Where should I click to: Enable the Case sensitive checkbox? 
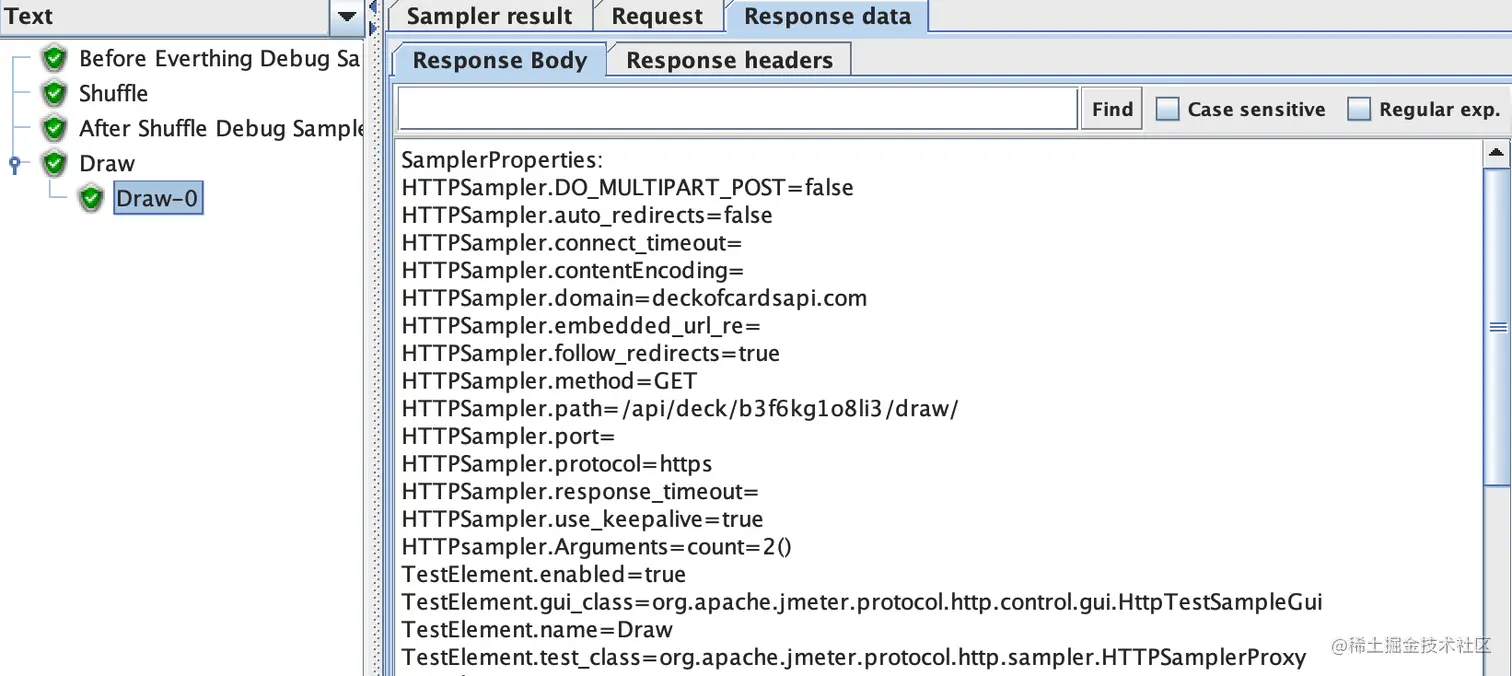[x=1167, y=110]
